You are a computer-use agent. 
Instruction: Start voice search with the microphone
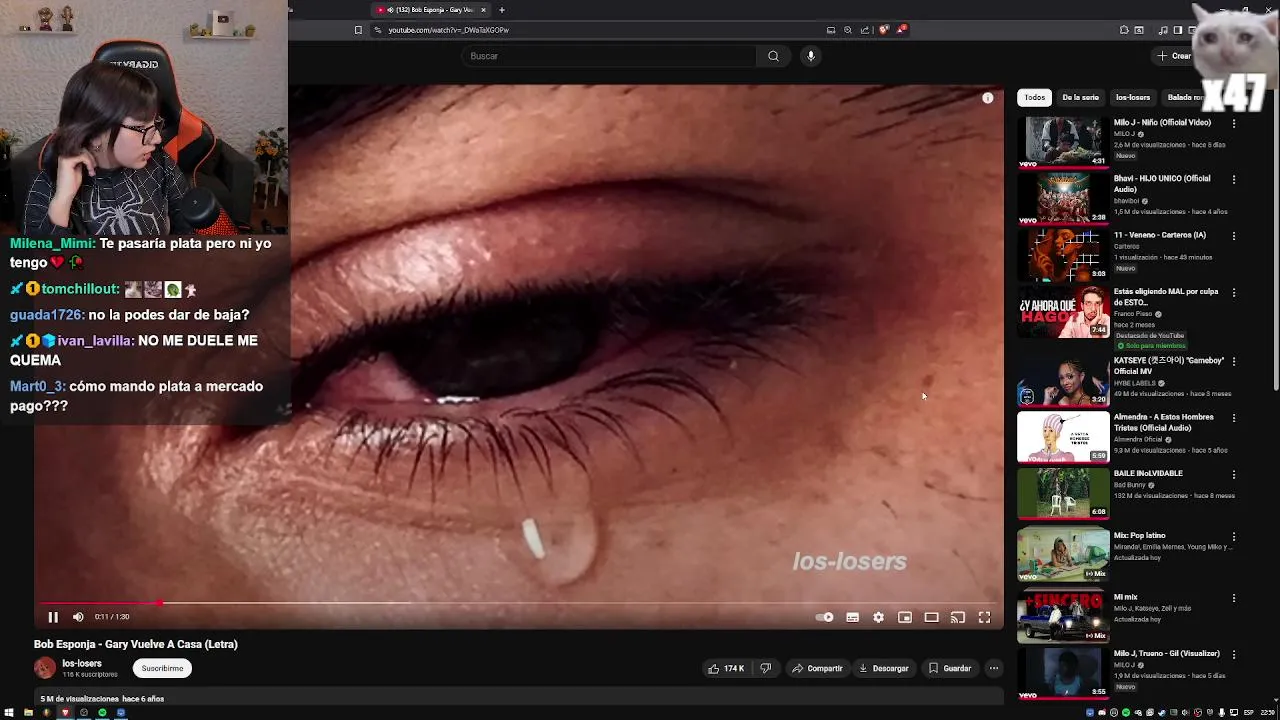[x=811, y=56]
